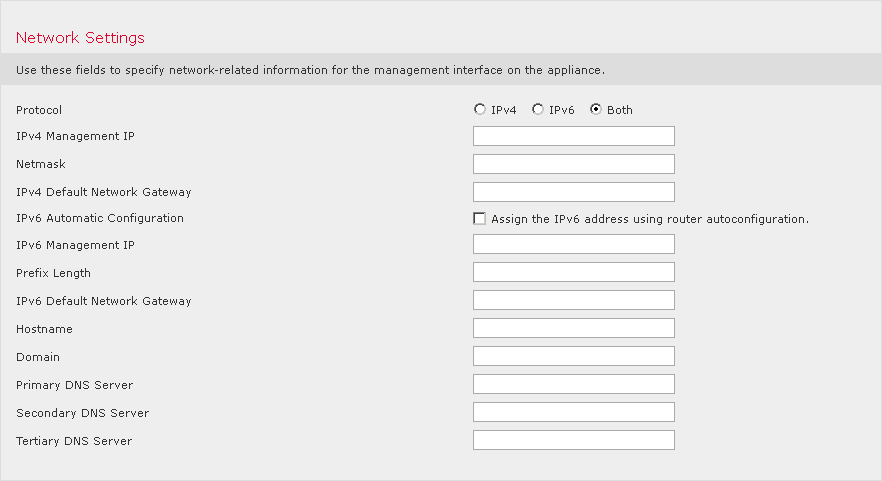This screenshot has height=481, width=882.
Task: Click the IPv6 Automatic Configuration label
Action: [100, 218]
